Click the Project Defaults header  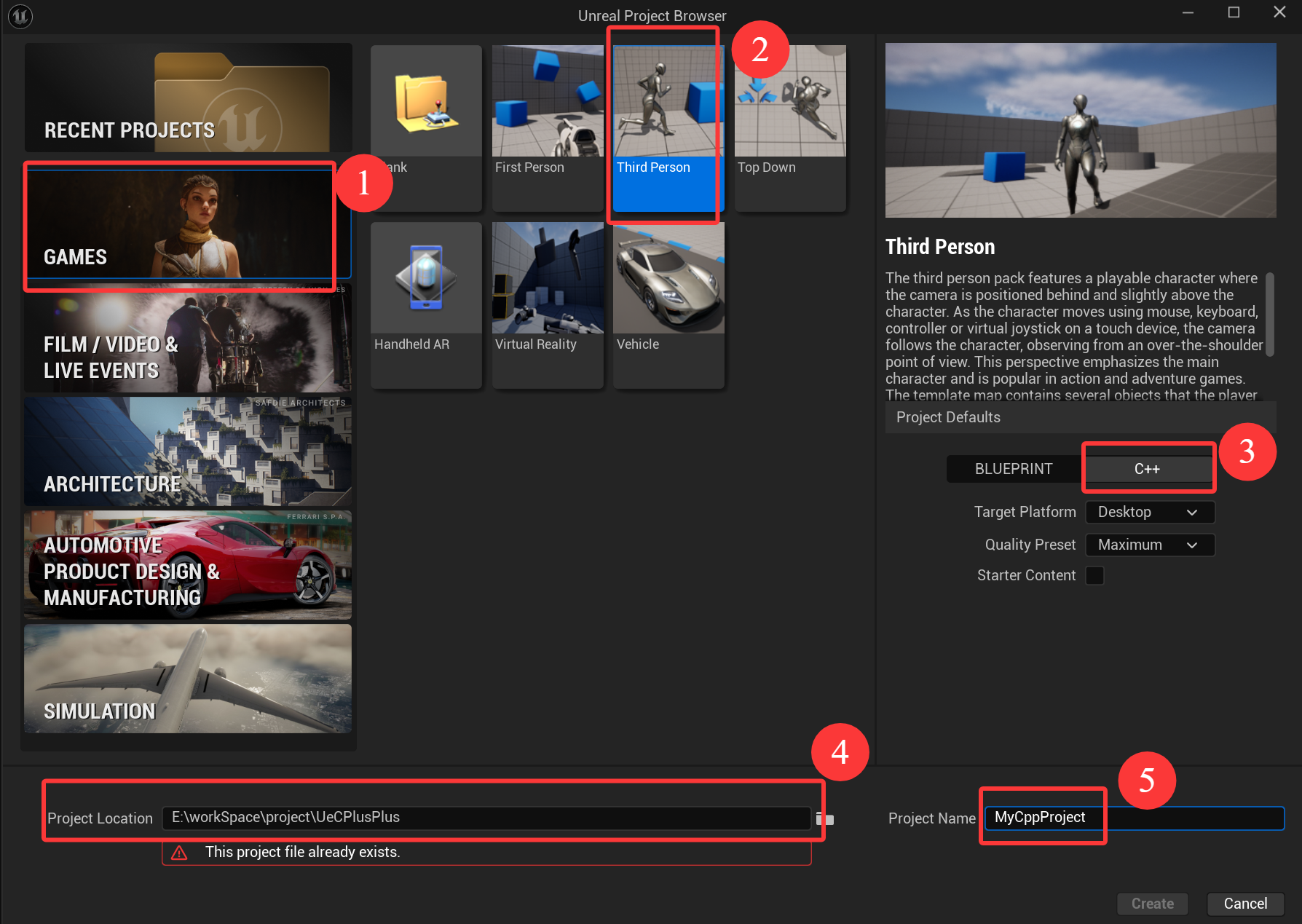click(x=1081, y=417)
